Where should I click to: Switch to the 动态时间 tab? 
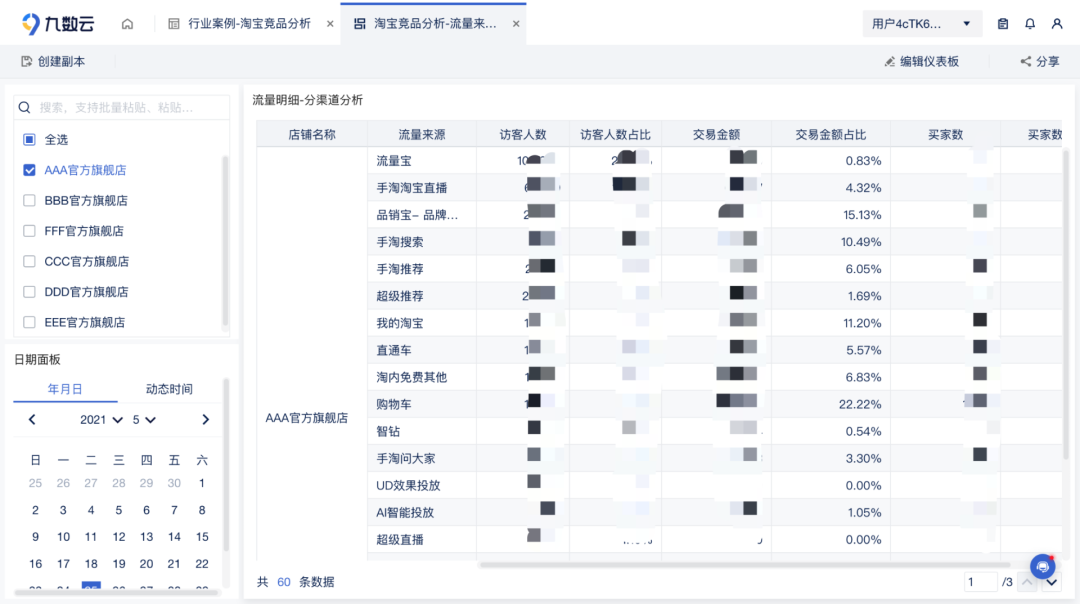[168, 389]
